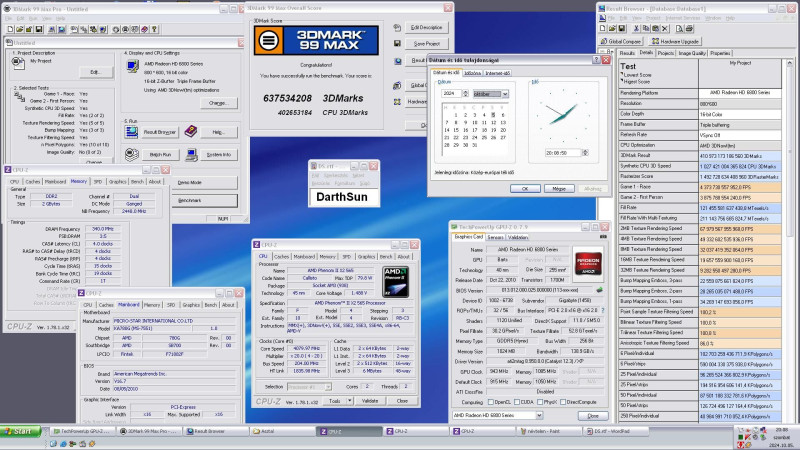The width and height of the screenshot is (800, 450).
Task: Click OK in the date and time dialog
Action: (525, 189)
